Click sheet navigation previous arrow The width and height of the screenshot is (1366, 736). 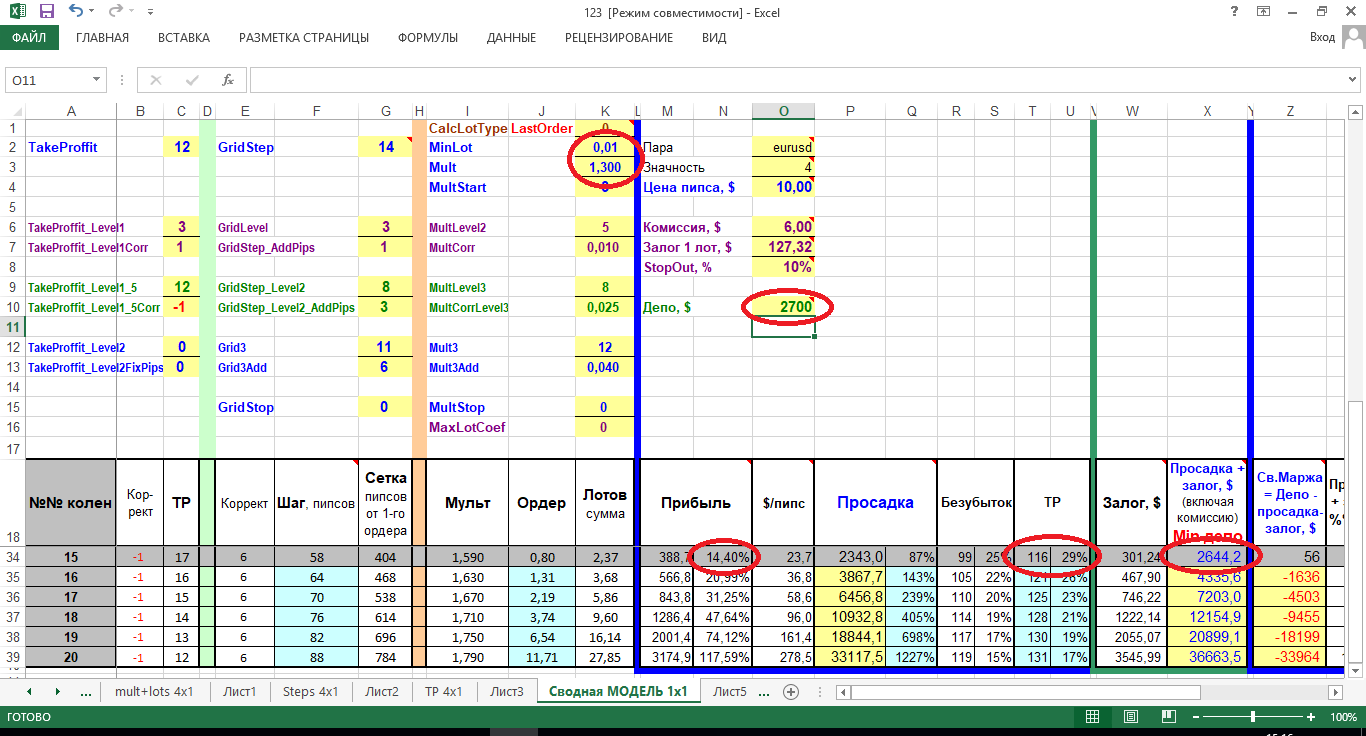29,691
